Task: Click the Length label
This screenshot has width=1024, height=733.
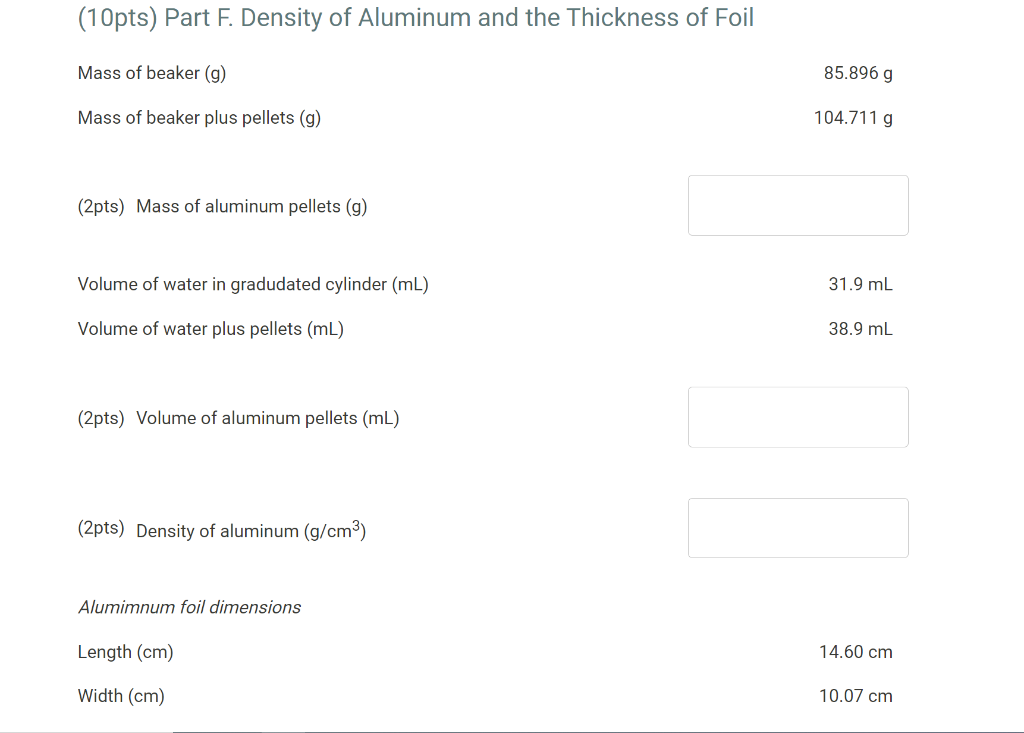Action: (125, 651)
